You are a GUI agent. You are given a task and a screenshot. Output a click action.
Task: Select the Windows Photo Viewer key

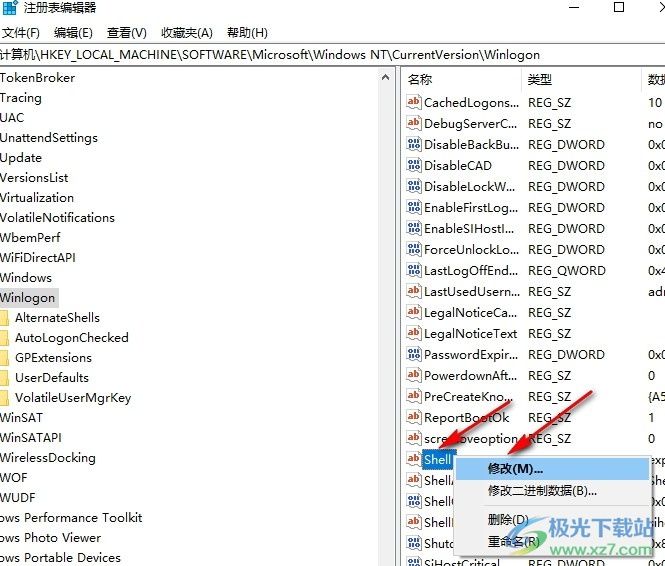[x=50, y=538]
